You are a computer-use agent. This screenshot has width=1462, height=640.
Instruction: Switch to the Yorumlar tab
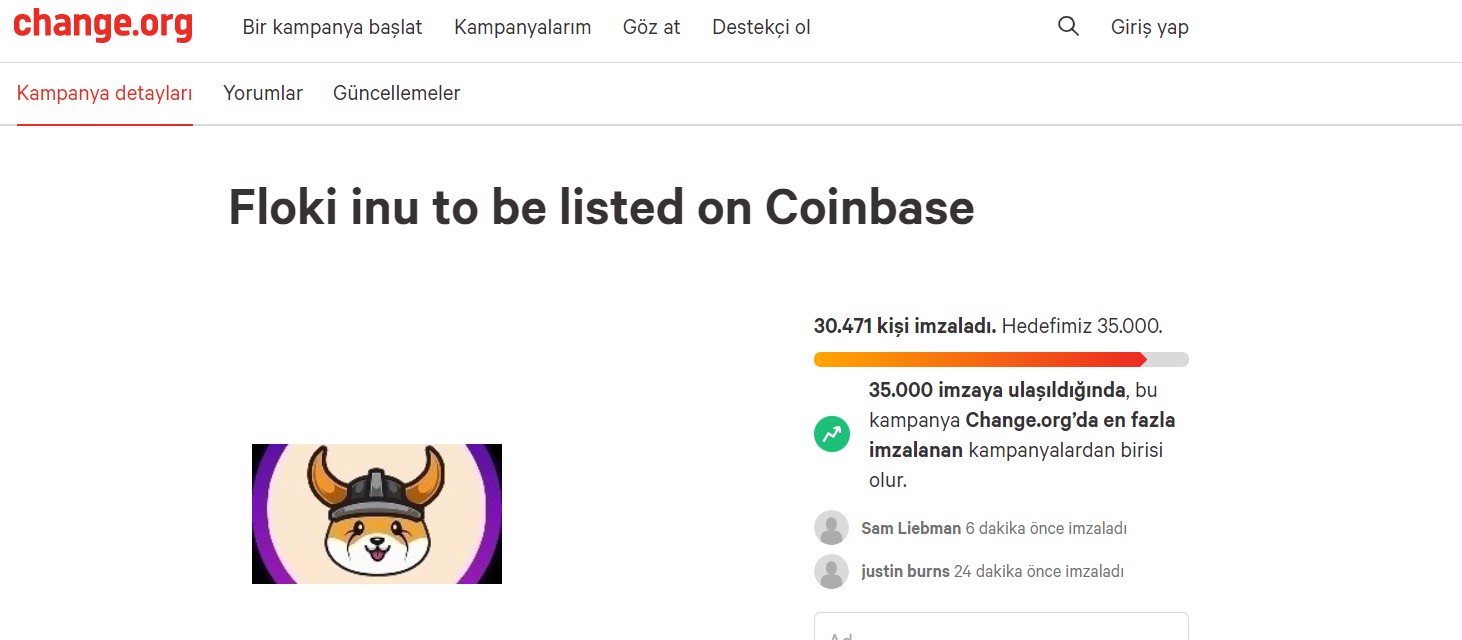tap(263, 93)
